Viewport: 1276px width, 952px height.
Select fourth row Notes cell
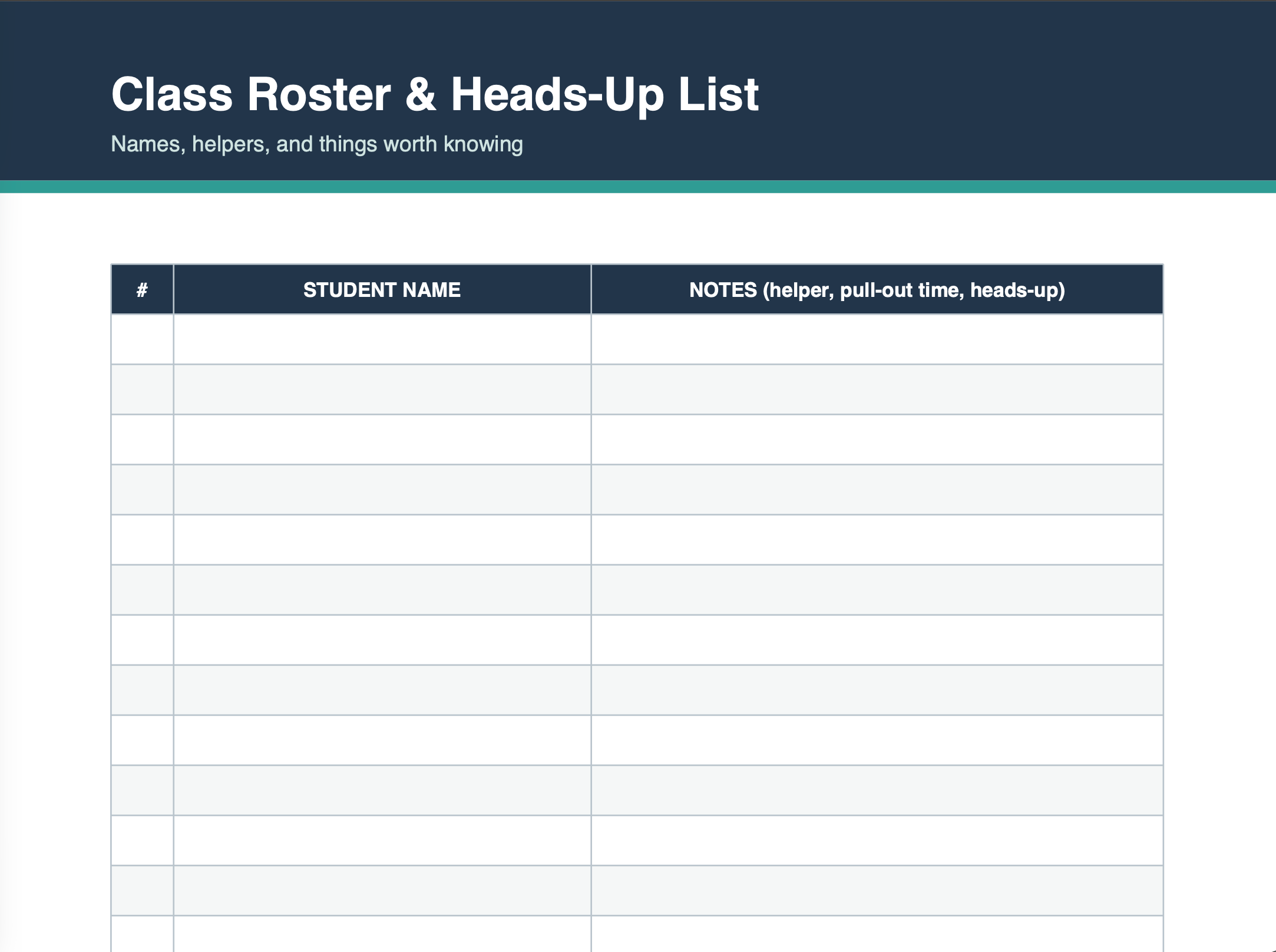[x=877, y=490]
